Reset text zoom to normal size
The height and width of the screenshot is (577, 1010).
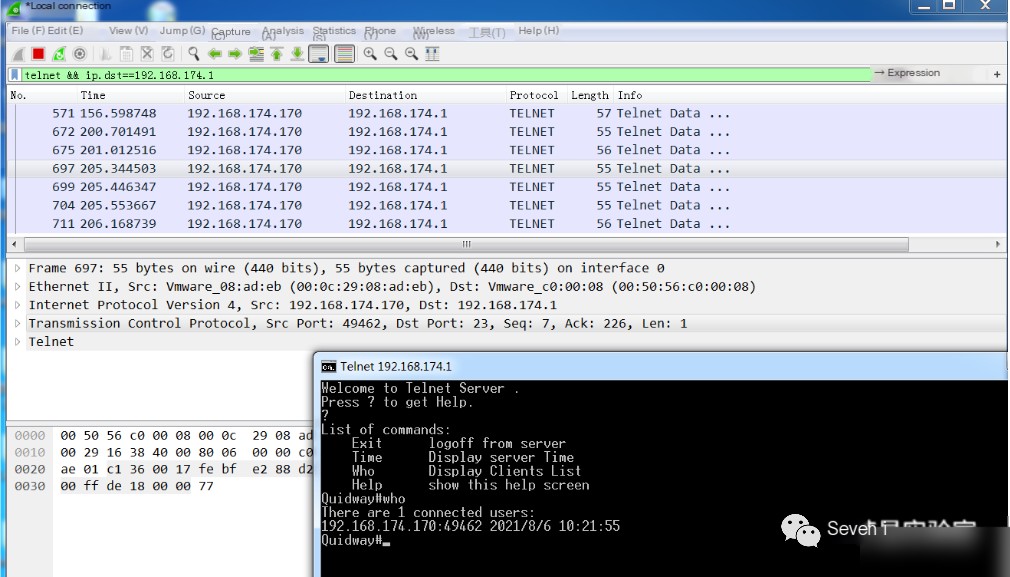click(x=412, y=54)
